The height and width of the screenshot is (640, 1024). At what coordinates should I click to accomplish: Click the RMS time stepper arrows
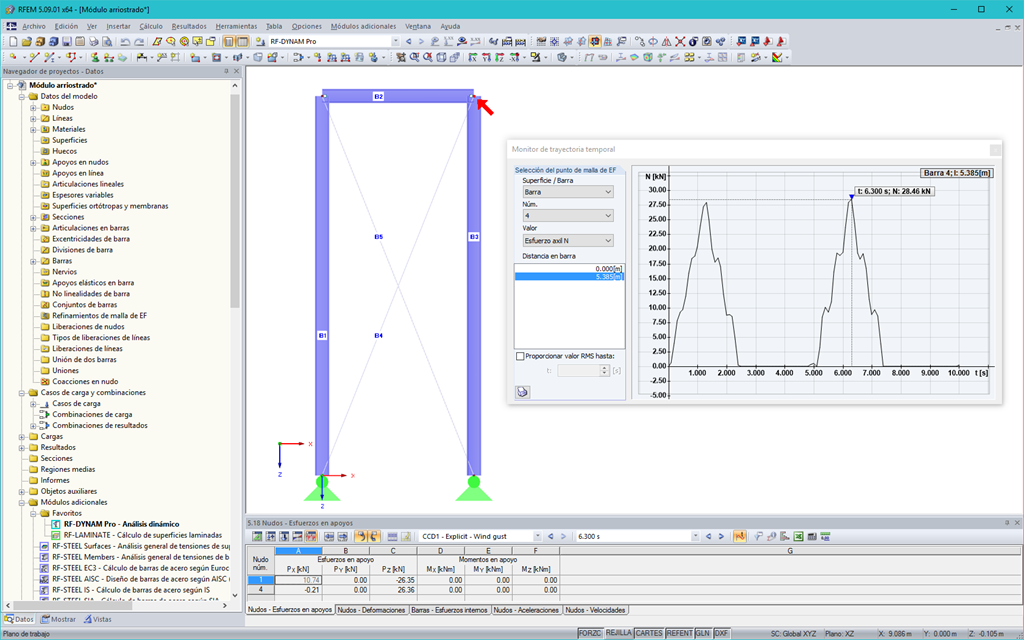coord(605,370)
